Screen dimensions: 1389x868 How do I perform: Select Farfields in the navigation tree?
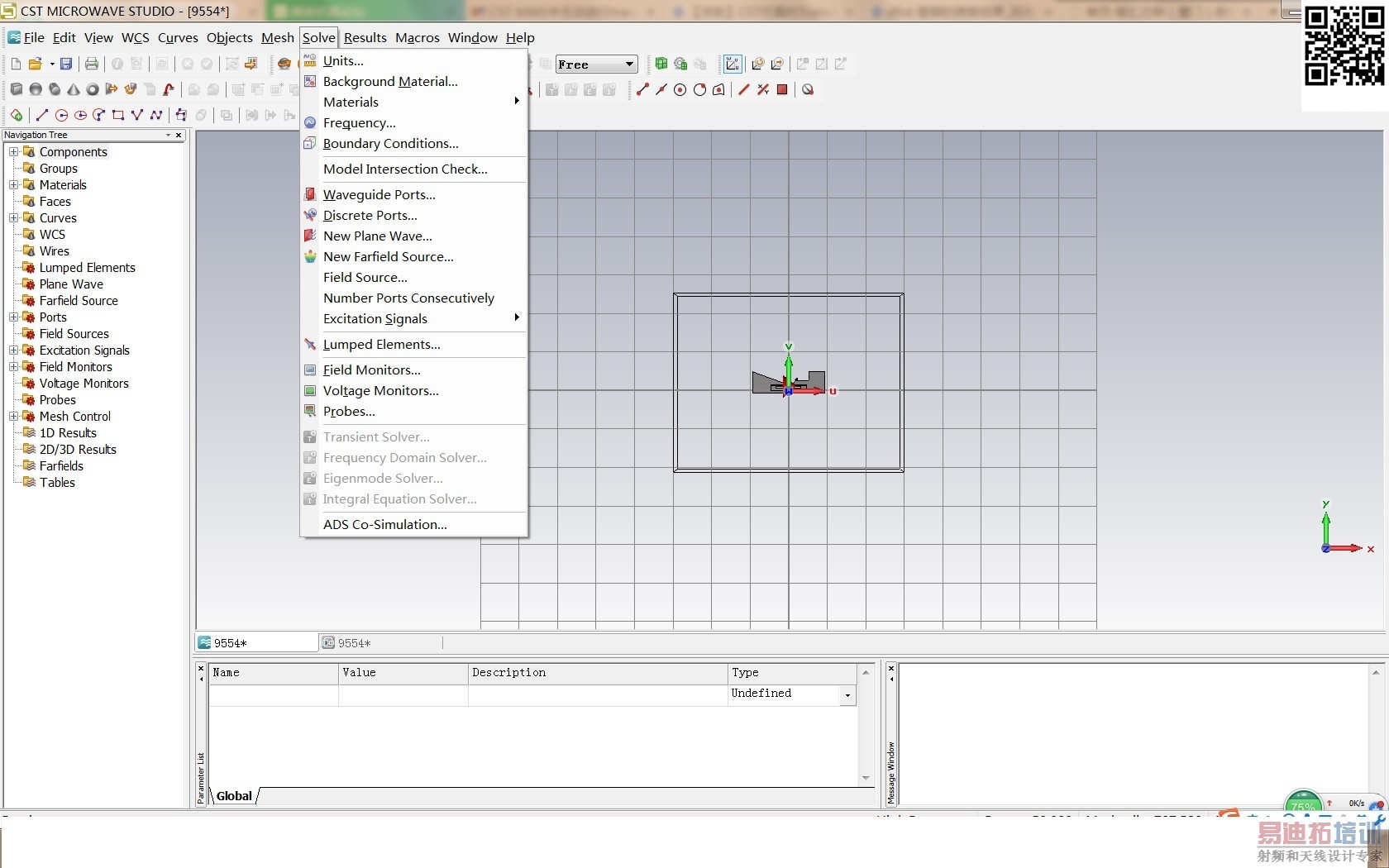click(61, 465)
